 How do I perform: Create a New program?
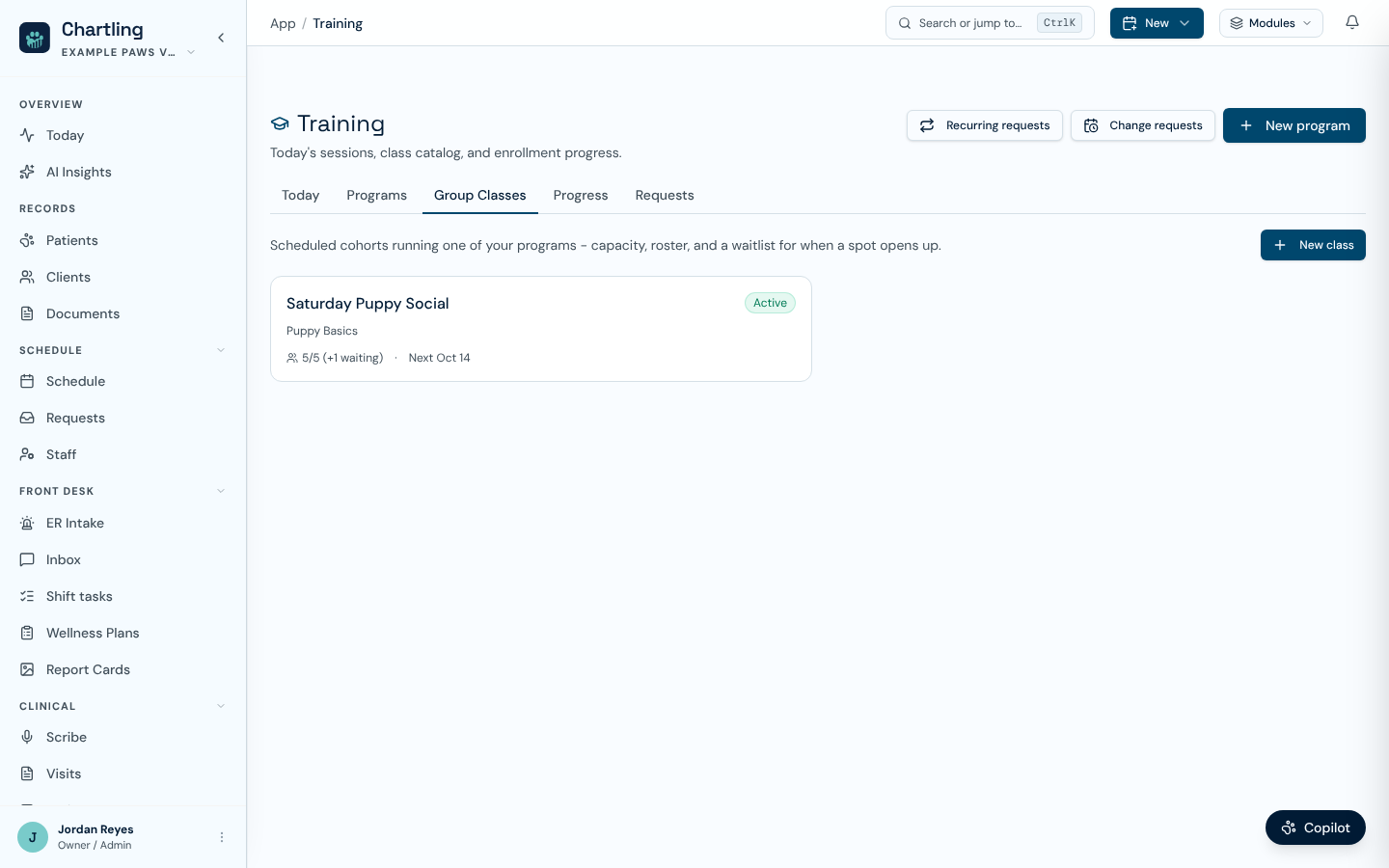[x=1294, y=125]
